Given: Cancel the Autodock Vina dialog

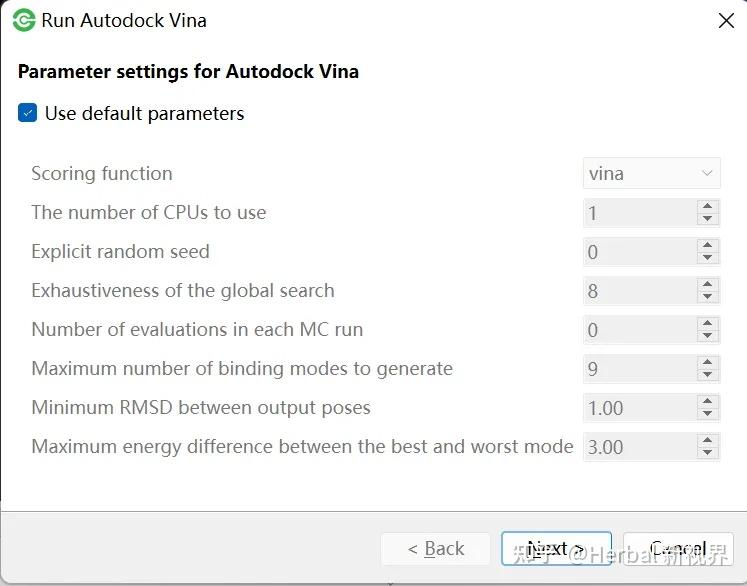Looking at the screenshot, I should tap(678, 548).
